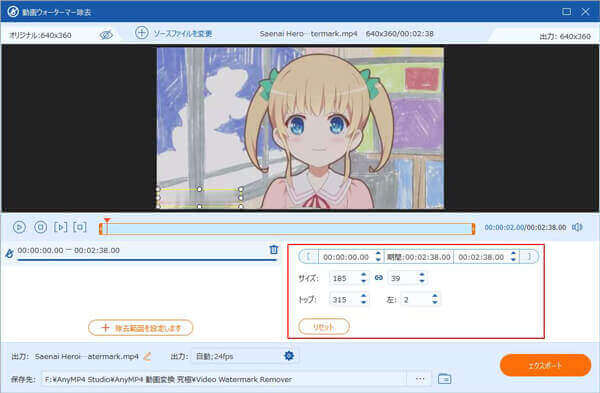The width and height of the screenshot is (600, 393).
Task: Click the end time 00:02:38.00 field
Action: tap(481, 257)
